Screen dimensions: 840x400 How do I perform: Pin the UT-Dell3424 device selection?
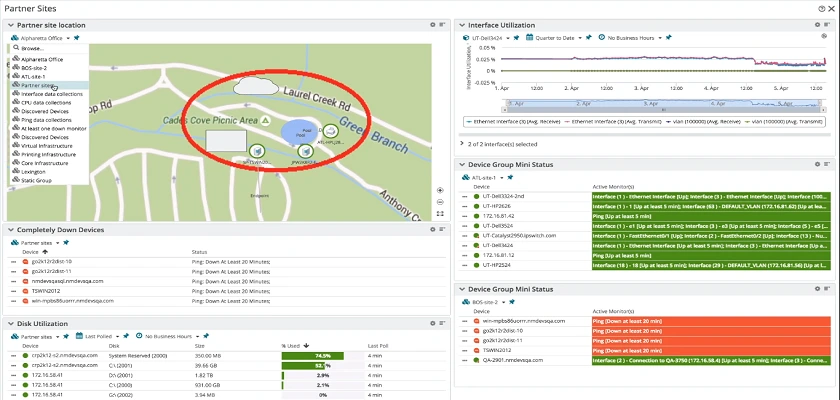click(x=516, y=38)
